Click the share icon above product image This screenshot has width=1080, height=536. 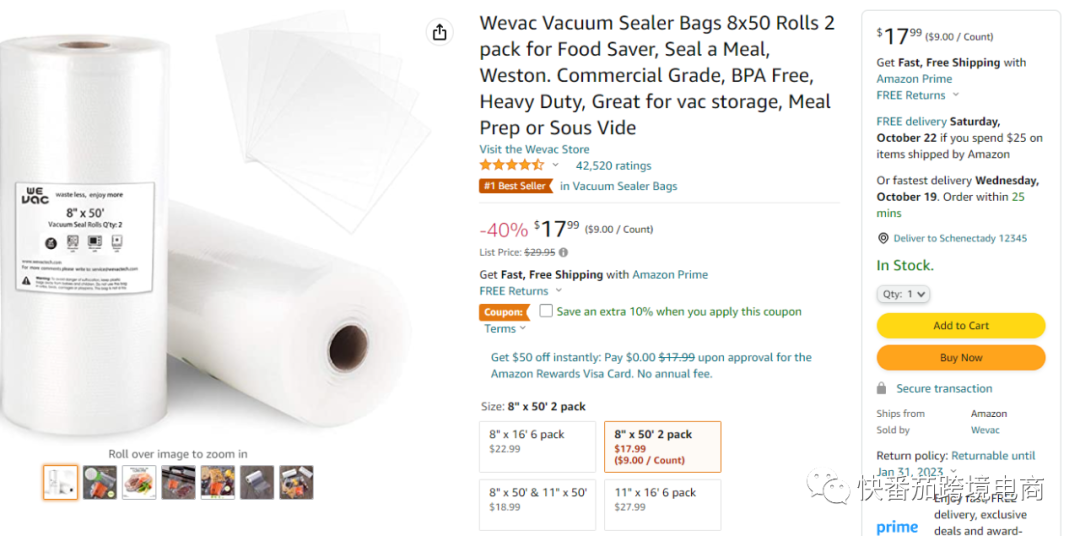point(440,32)
